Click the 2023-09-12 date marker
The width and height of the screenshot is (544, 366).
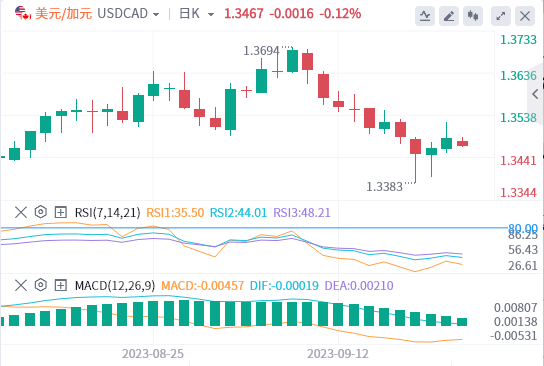[338, 354]
